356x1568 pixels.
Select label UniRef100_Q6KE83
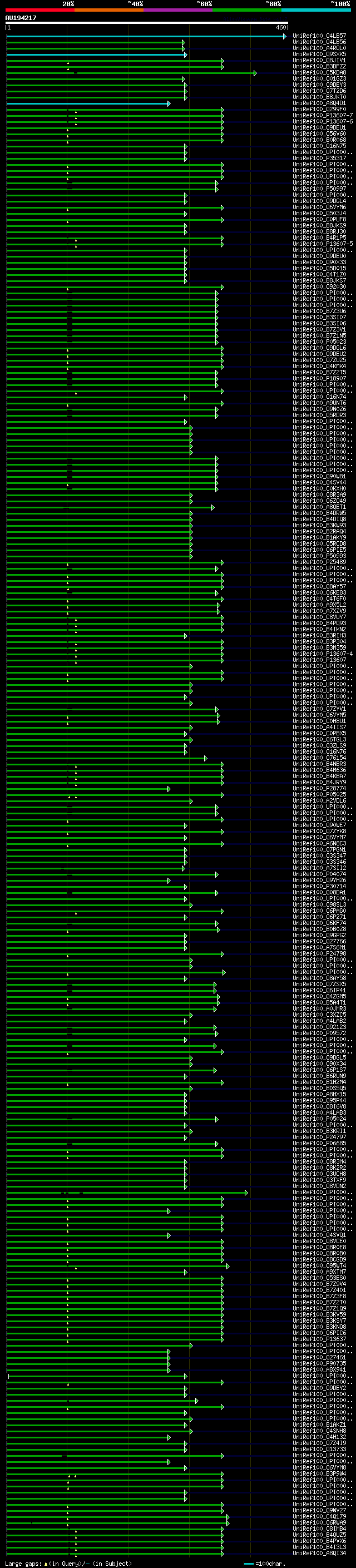tap(319, 593)
